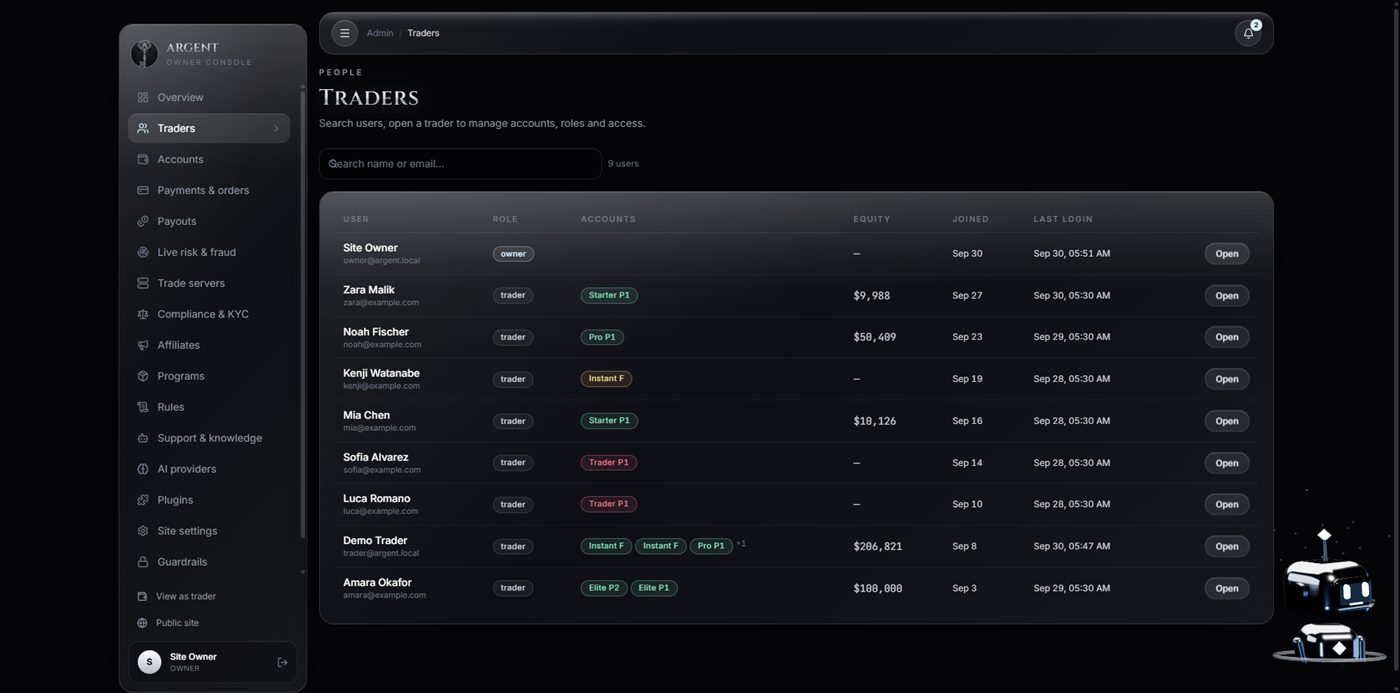Click Noah Fischer's Pro P1 badge
The height and width of the screenshot is (693, 1400).
point(602,337)
